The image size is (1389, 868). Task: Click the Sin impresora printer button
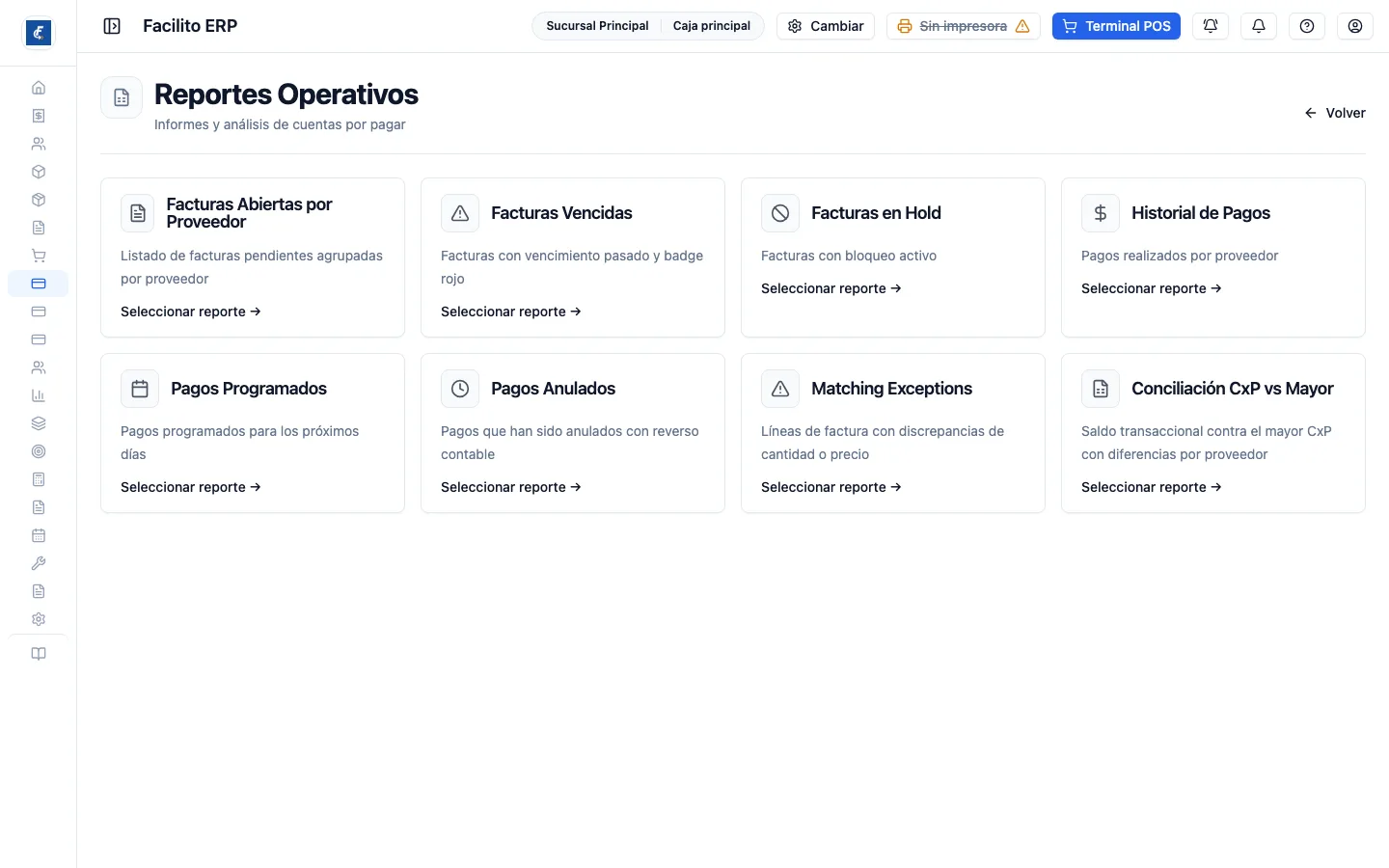click(964, 26)
